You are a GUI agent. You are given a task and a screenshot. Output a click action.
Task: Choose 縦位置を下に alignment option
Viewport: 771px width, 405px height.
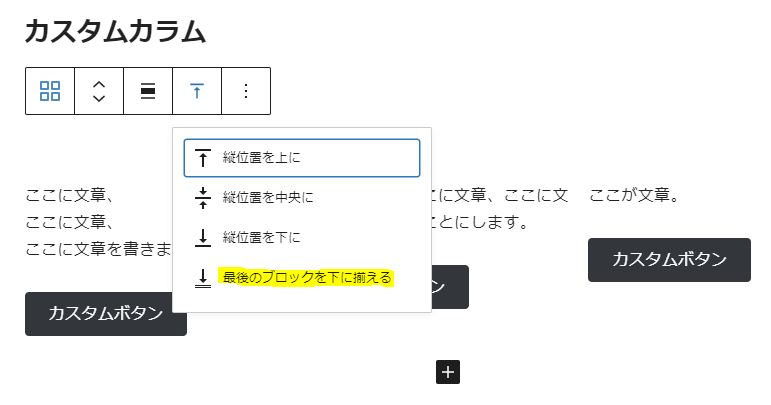[302, 237]
